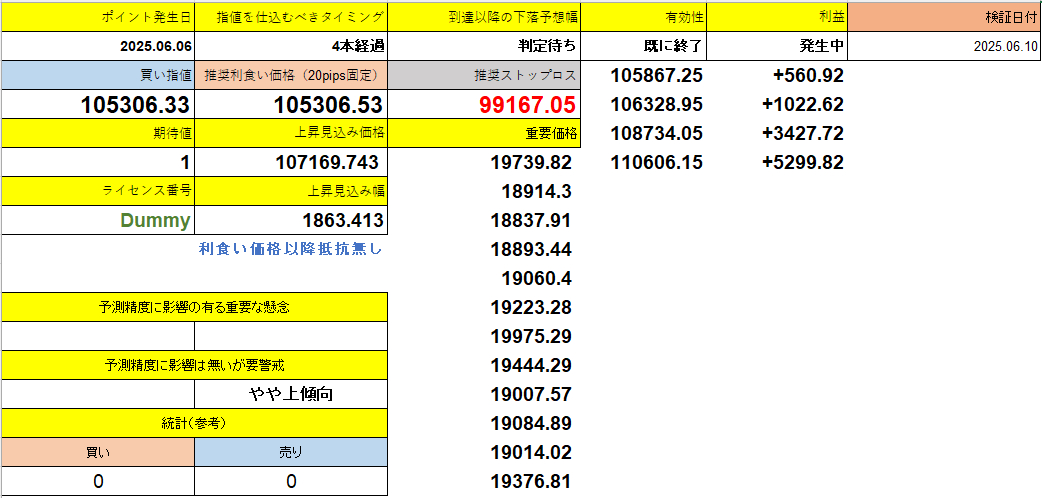The height and width of the screenshot is (498, 1042).
Task: Click the red stop loss value 99167.05
Action: pos(484,104)
